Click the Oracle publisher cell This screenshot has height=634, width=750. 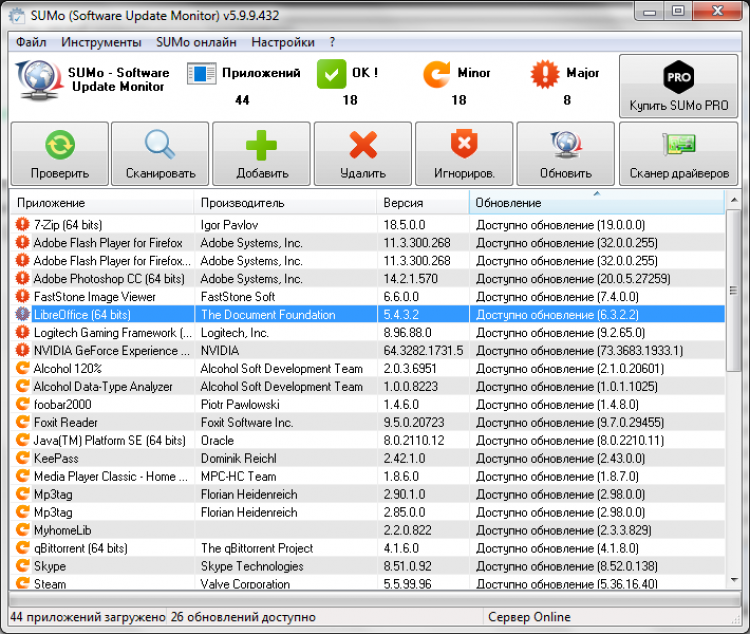point(217,440)
